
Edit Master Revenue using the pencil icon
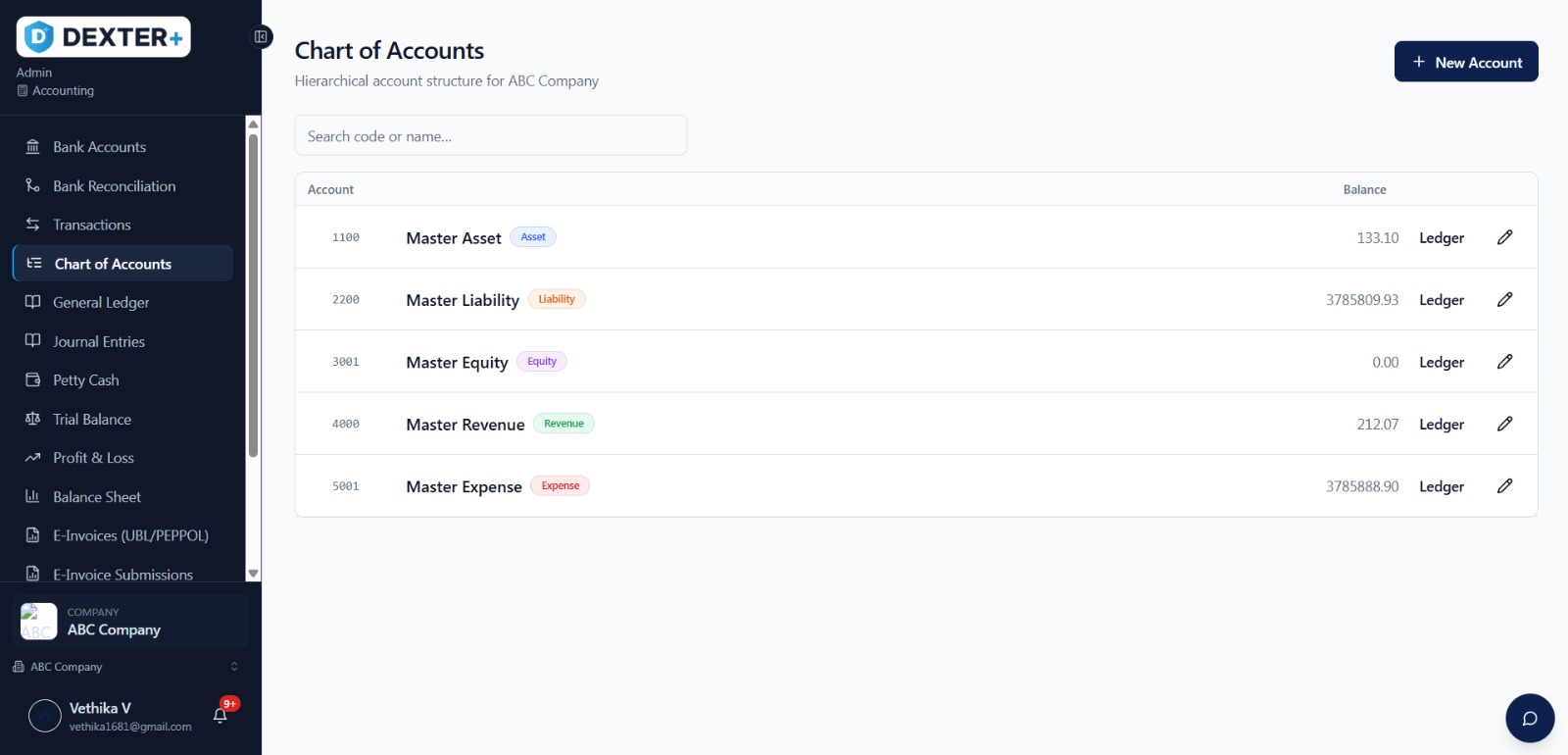(x=1505, y=424)
